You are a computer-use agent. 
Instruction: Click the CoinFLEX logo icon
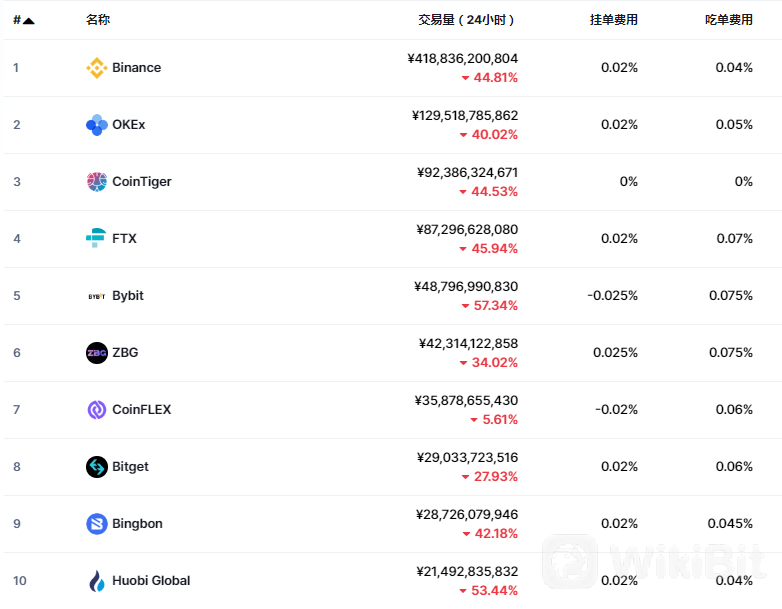[x=96, y=410]
